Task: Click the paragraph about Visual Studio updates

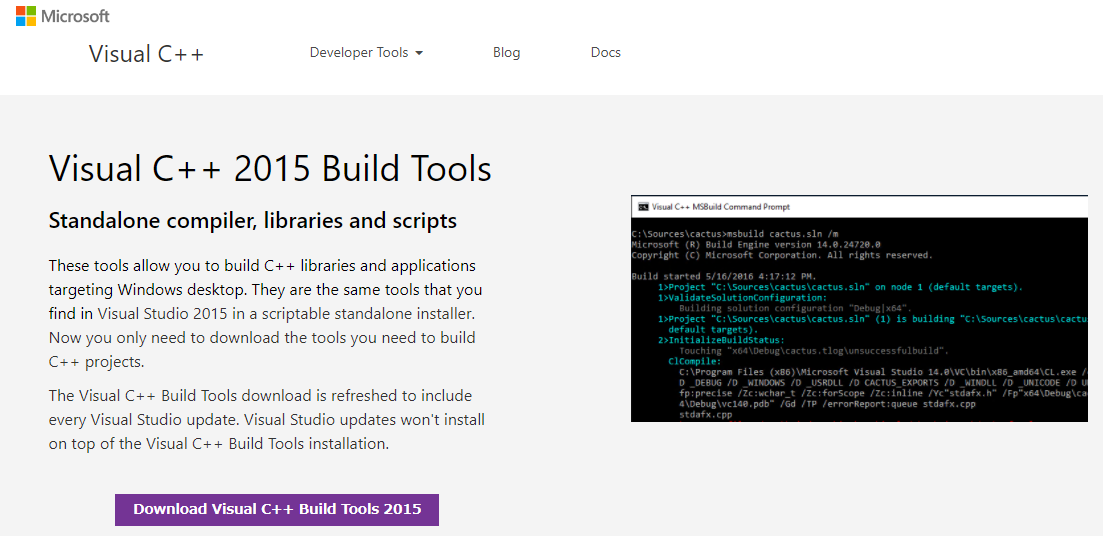Action: [265, 420]
